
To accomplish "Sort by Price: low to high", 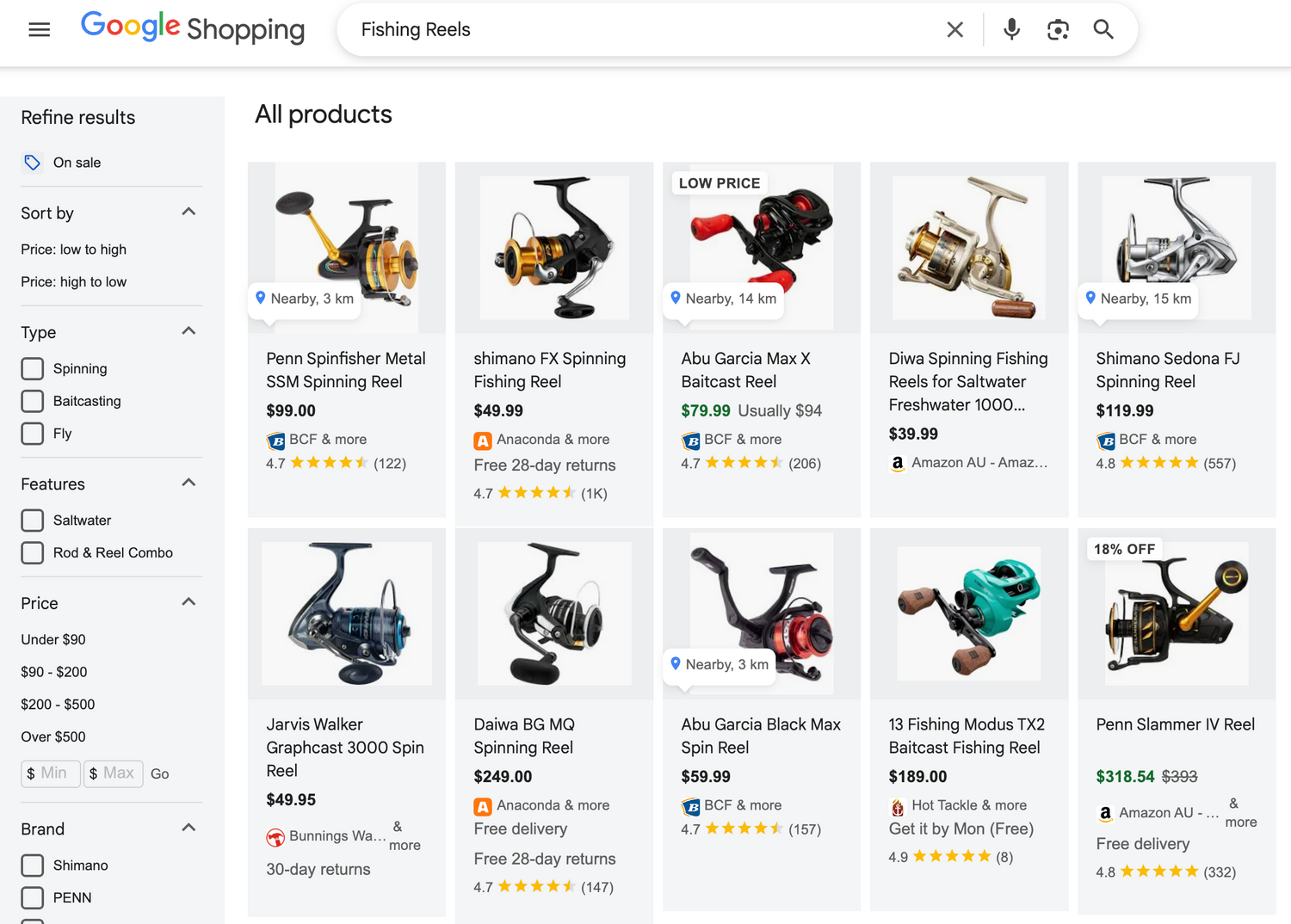I will click(x=74, y=249).
